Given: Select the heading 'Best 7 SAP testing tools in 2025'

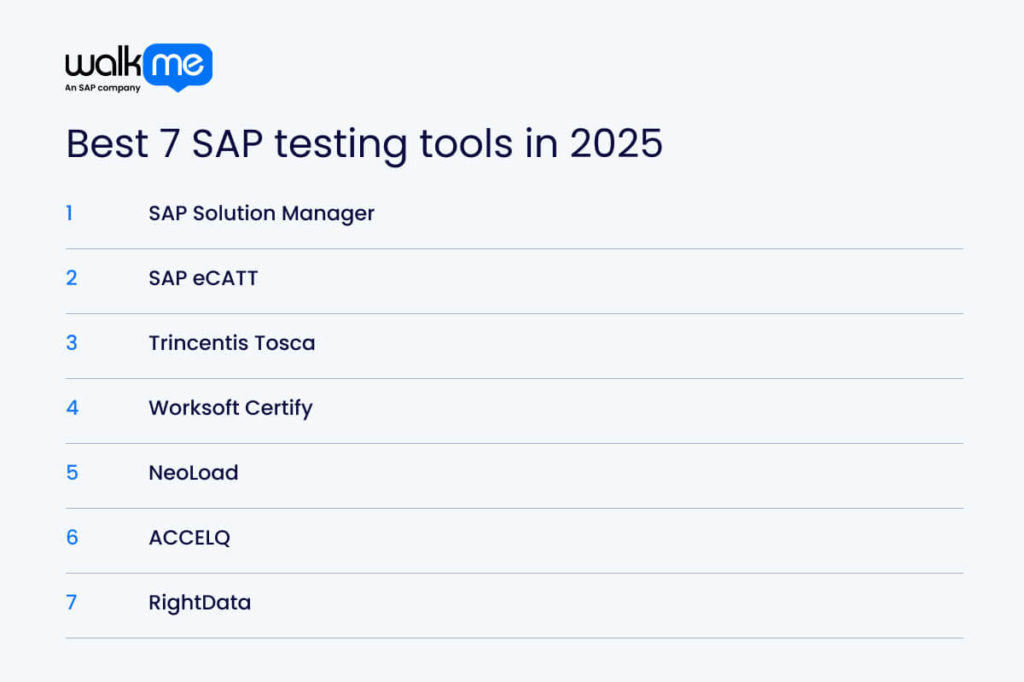Looking at the screenshot, I should click(364, 144).
